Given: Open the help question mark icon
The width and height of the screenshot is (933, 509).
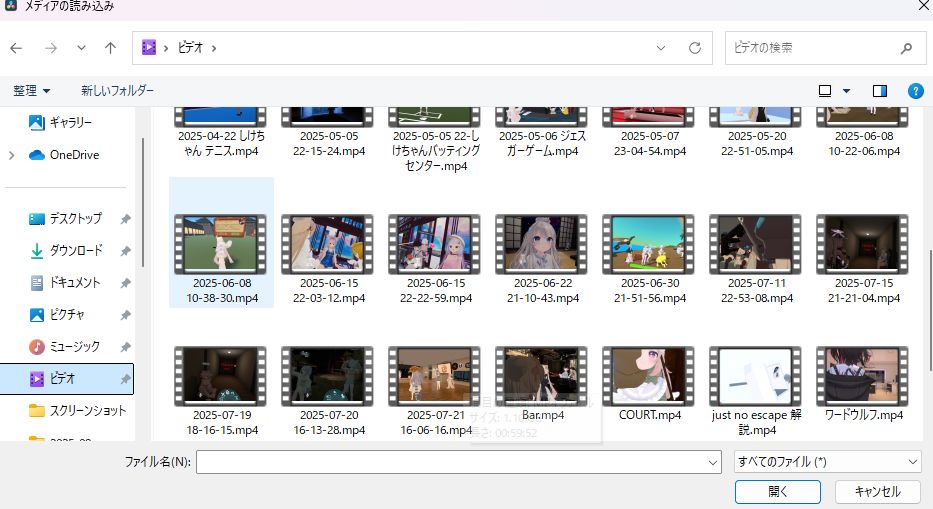Looking at the screenshot, I should pyautogui.click(x=915, y=90).
